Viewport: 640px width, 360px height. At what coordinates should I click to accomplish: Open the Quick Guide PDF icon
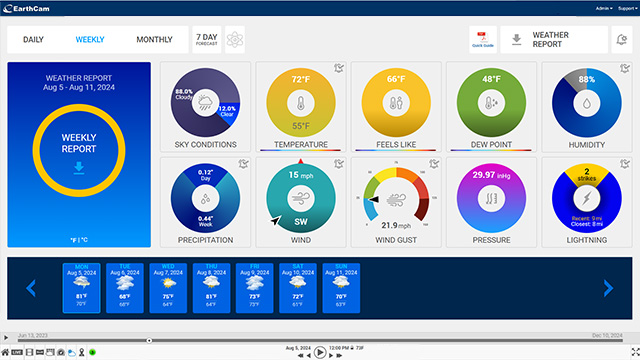tap(483, 40)
